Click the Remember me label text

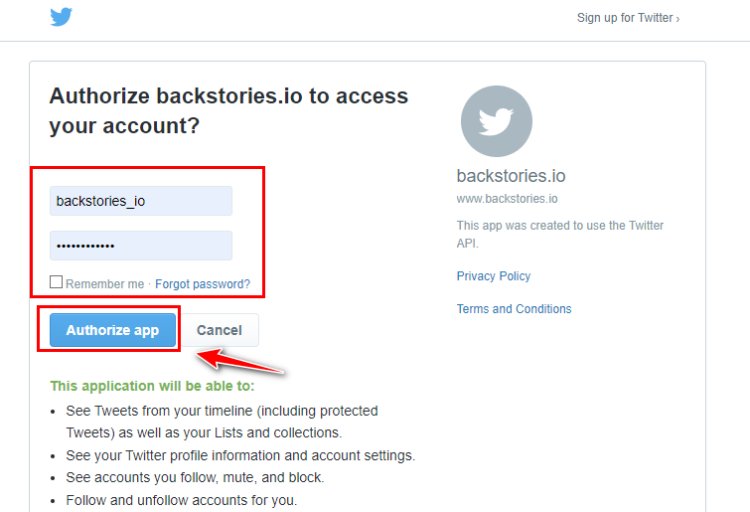click(x=105, y=284)
